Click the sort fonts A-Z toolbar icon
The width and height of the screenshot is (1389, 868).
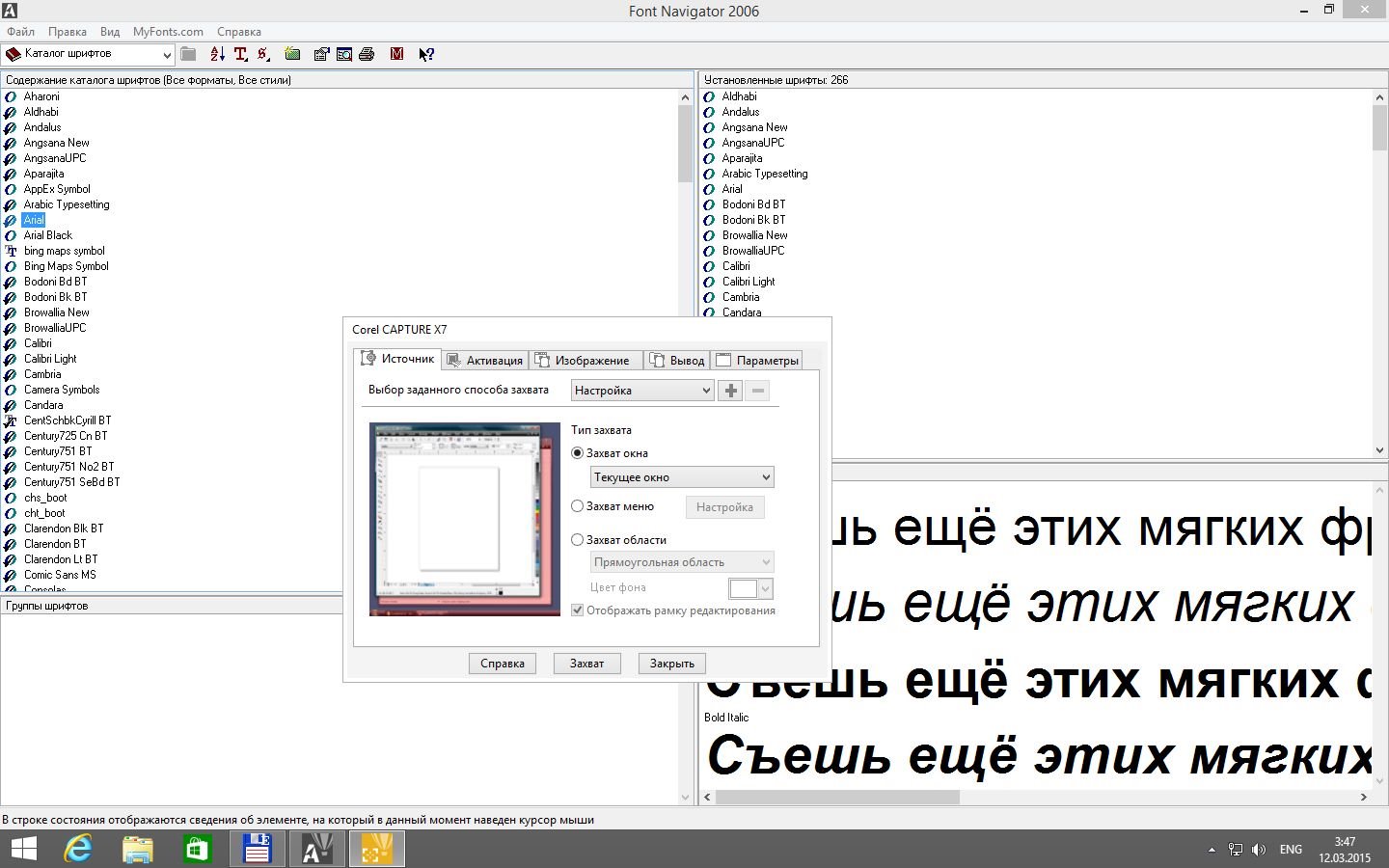tap(217, 54)
